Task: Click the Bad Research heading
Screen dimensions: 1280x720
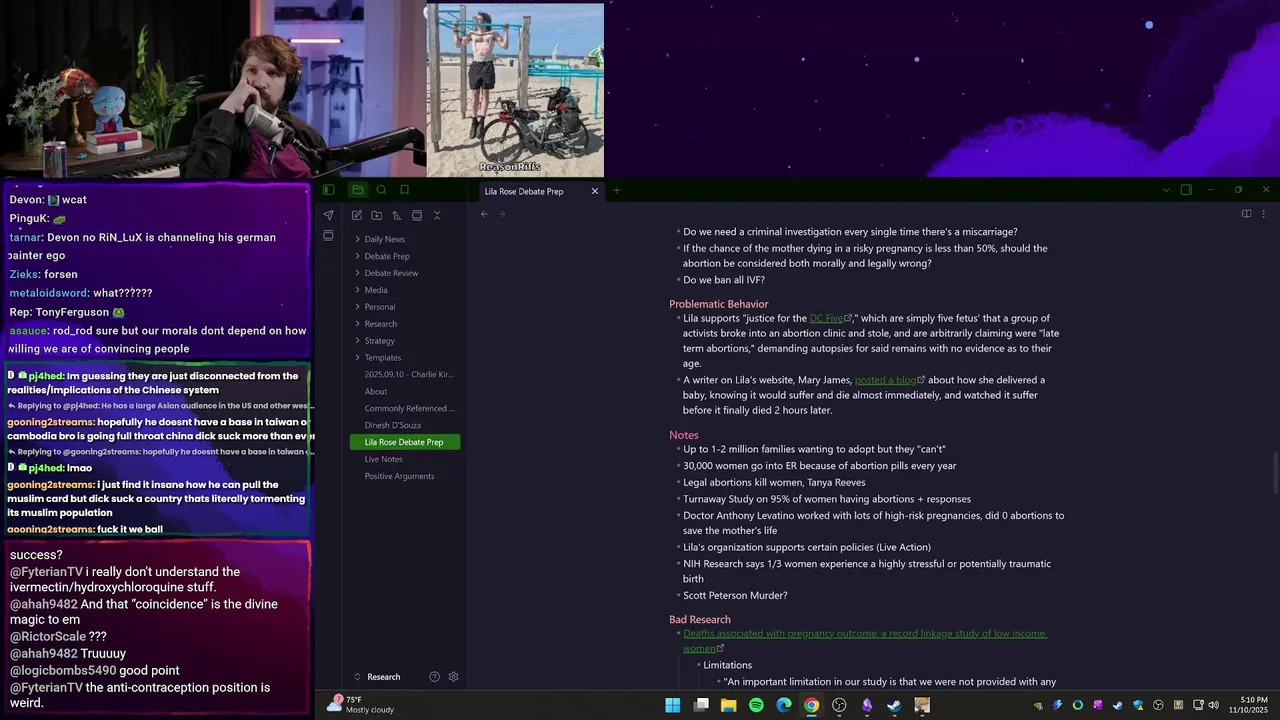Action: [x=700, y=620]
